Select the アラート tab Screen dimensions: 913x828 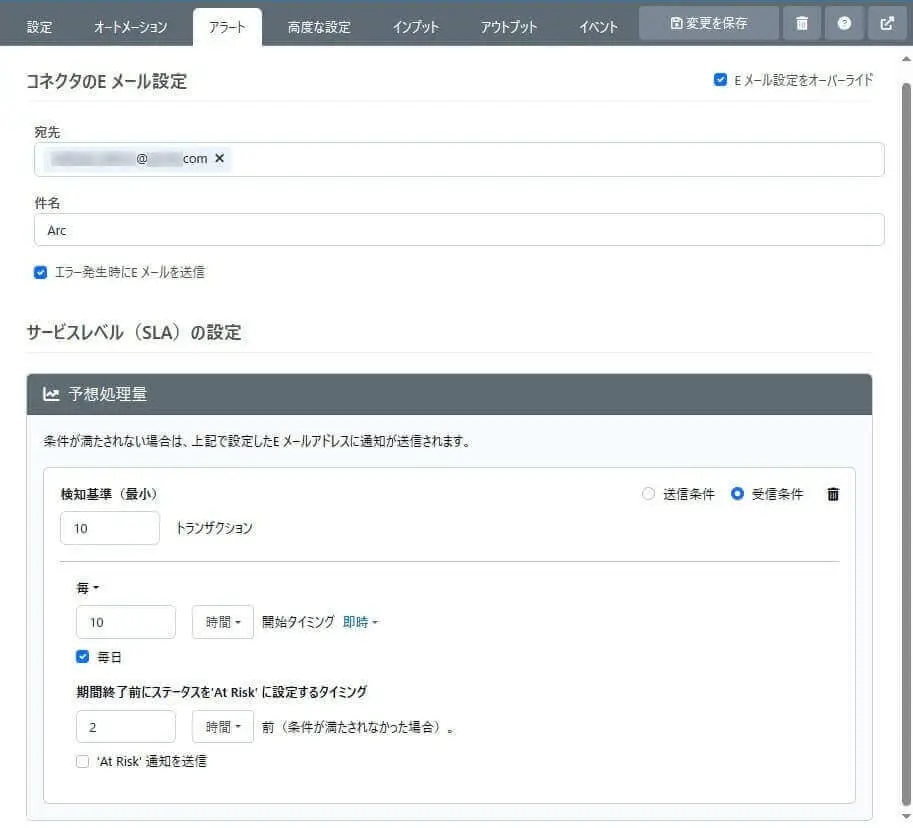pyautogui.click(x=228, y=27)
